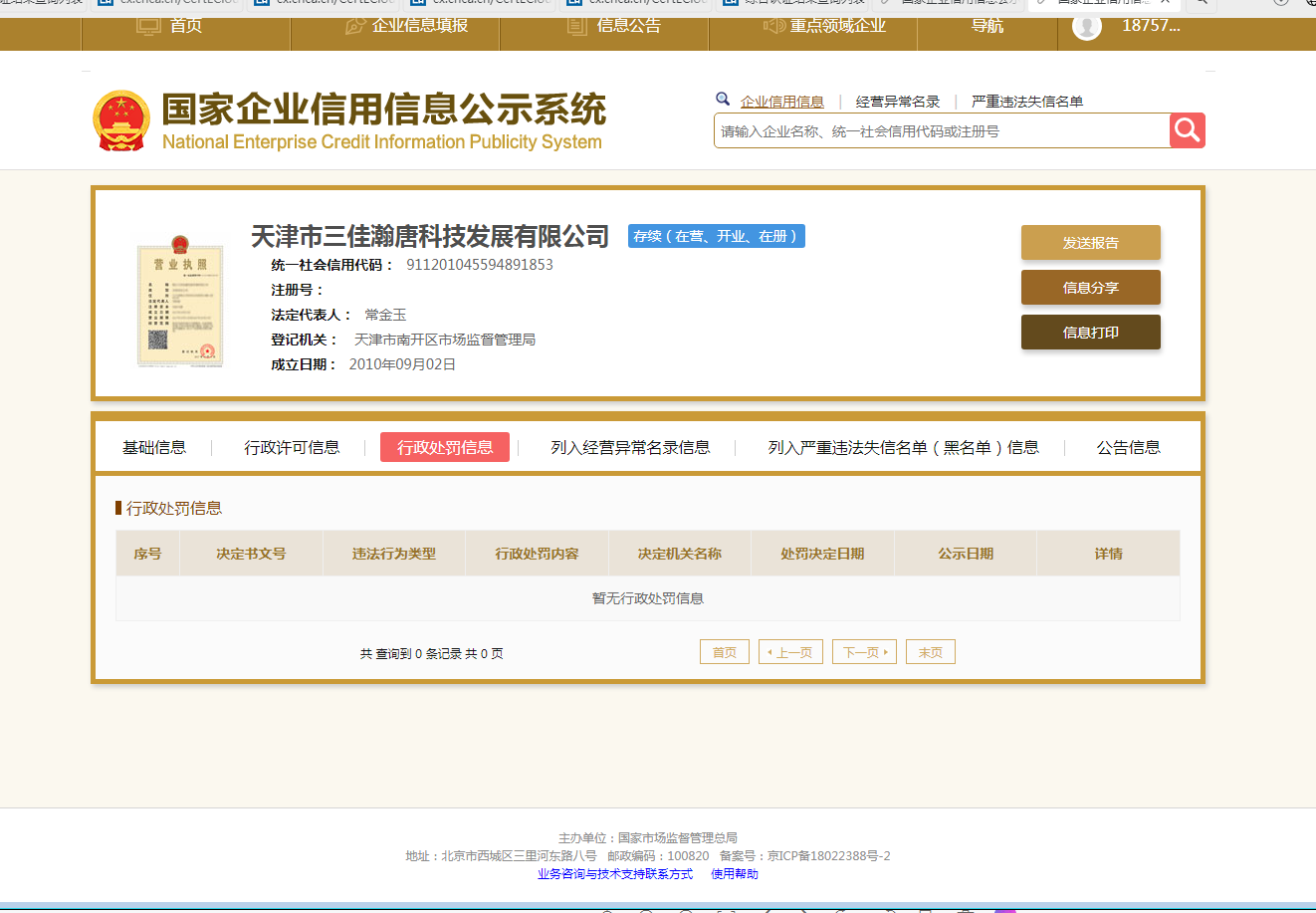Open the business license thumbnail image
This screenshot has width=1316, height=913.
tap(180, 303)
